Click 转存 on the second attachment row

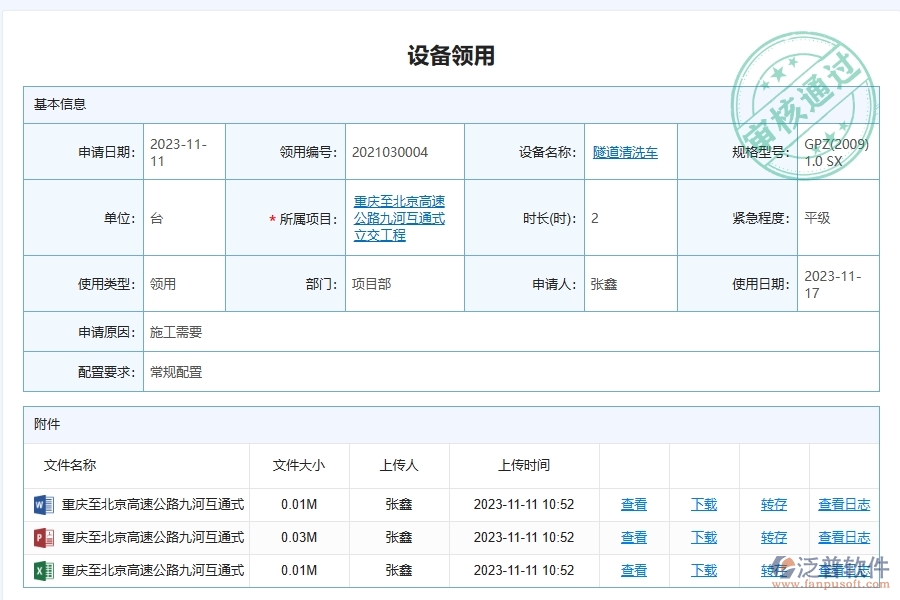[773, 537]
